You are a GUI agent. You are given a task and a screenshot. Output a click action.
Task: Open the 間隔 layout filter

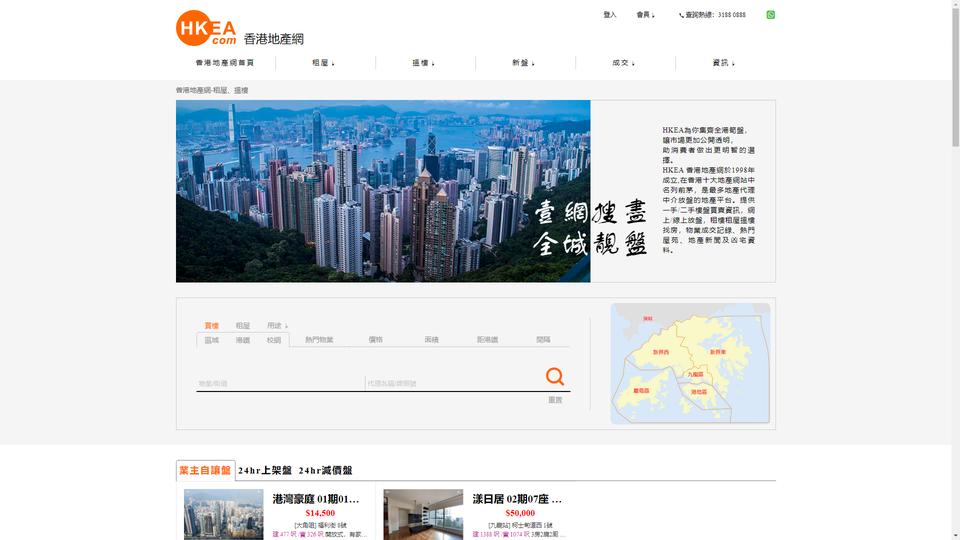(x=543, y=340)
